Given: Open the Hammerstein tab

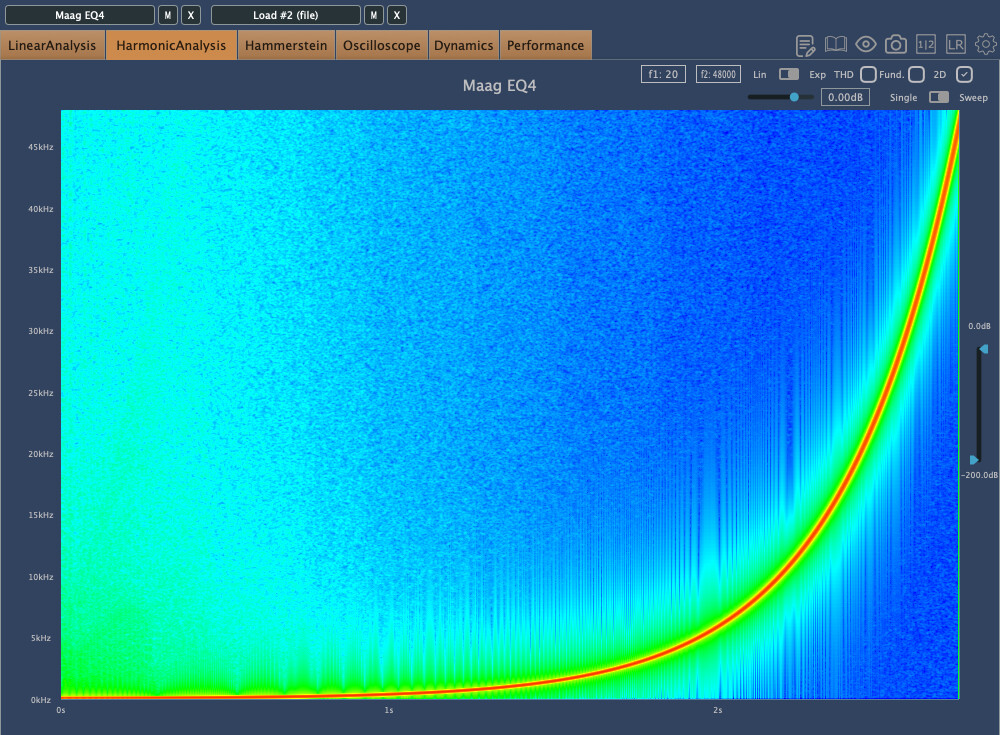Looking at the screenshot, I should 286,45.
